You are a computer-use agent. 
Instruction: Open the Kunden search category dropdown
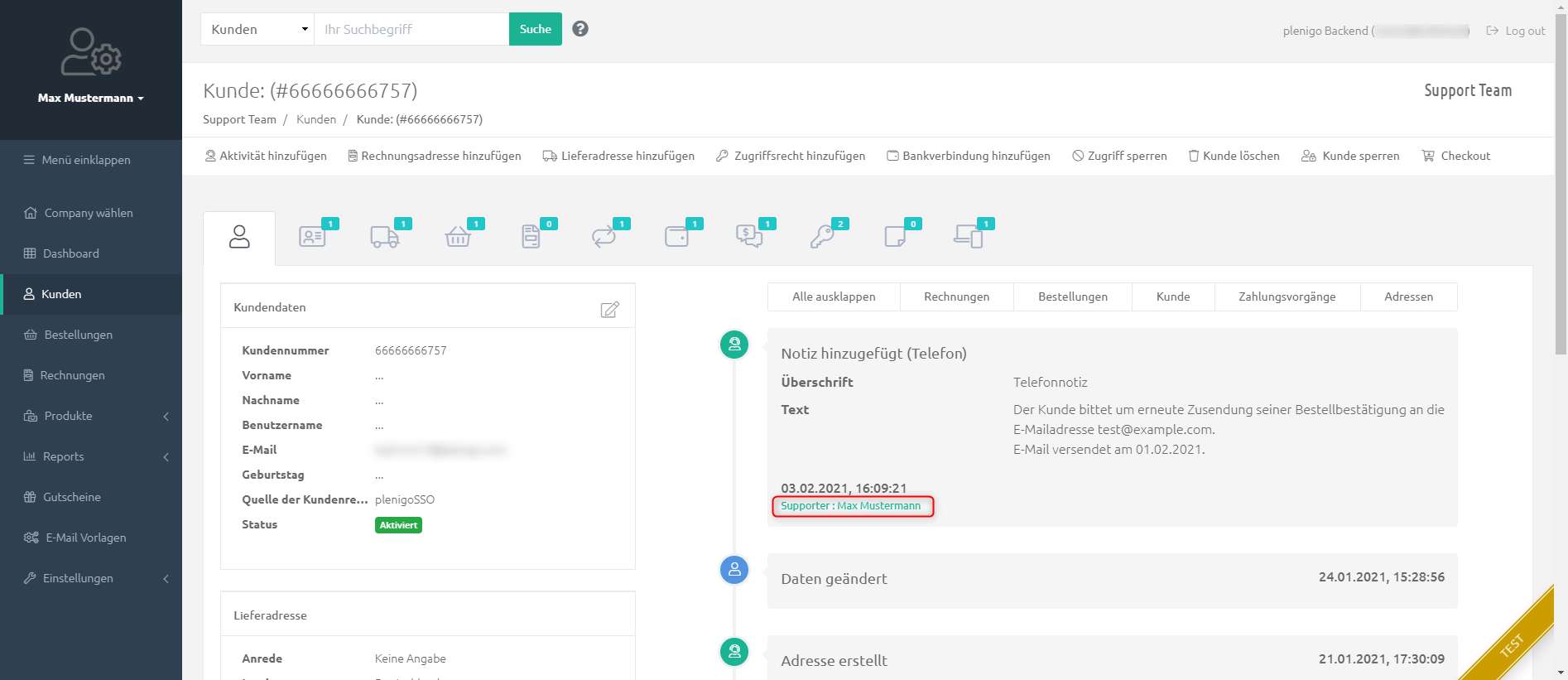[257, 29]
